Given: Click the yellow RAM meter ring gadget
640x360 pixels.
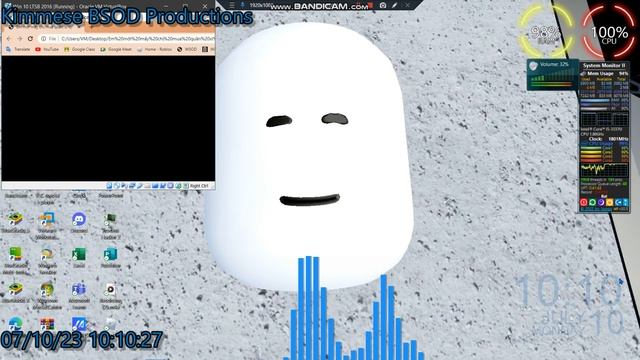Looking at the screenshot, I should (546, 32).
